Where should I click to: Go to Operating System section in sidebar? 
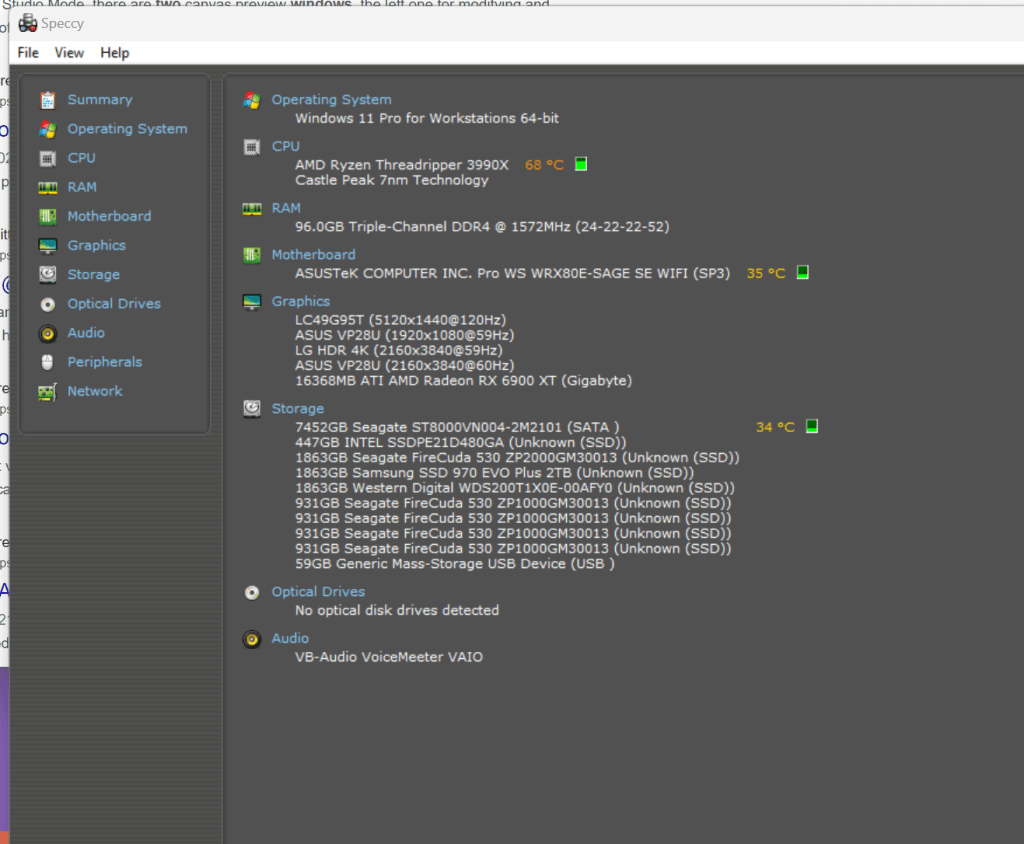[x=127, y=129]
